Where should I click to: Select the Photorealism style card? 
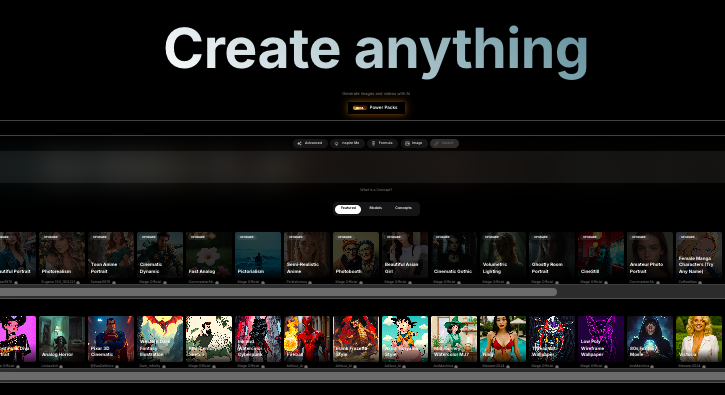(x=62, y=255)
